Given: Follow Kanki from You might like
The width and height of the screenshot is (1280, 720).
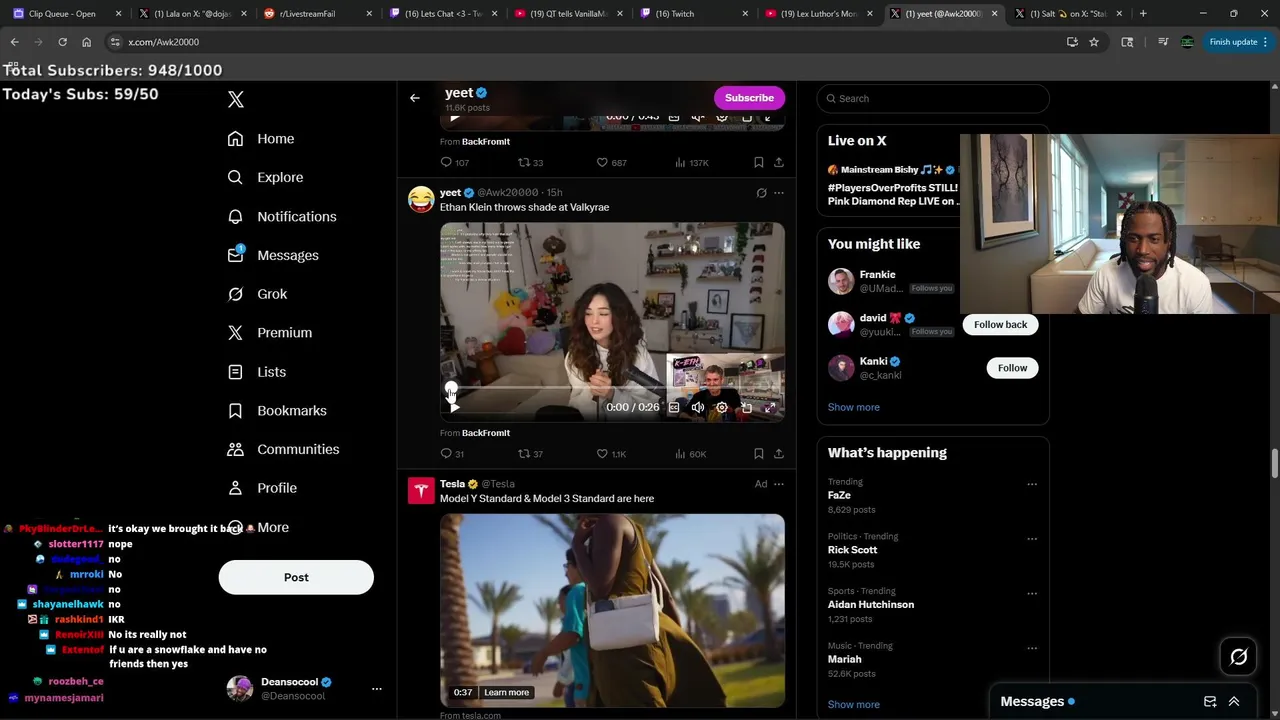Looking at the screenshot, I should coord(1012,368).
